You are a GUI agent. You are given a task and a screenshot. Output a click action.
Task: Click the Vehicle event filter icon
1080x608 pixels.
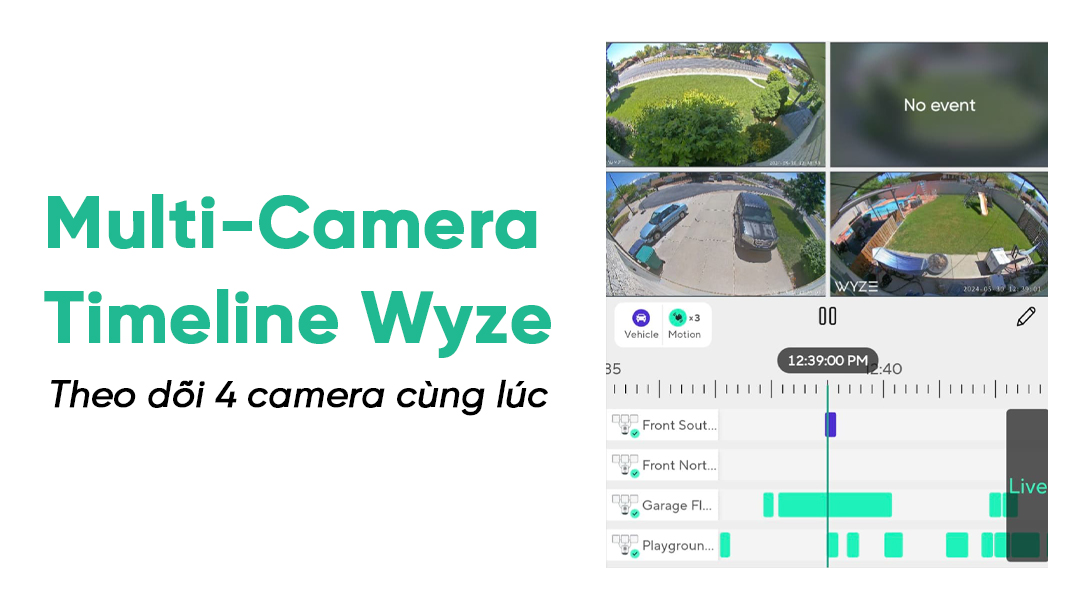coord(641,317)
